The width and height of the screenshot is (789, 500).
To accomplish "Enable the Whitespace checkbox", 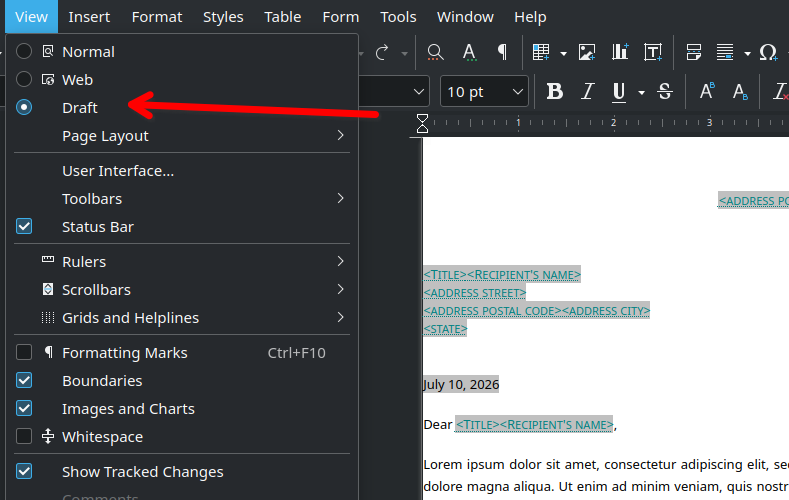I will [24, 436].
